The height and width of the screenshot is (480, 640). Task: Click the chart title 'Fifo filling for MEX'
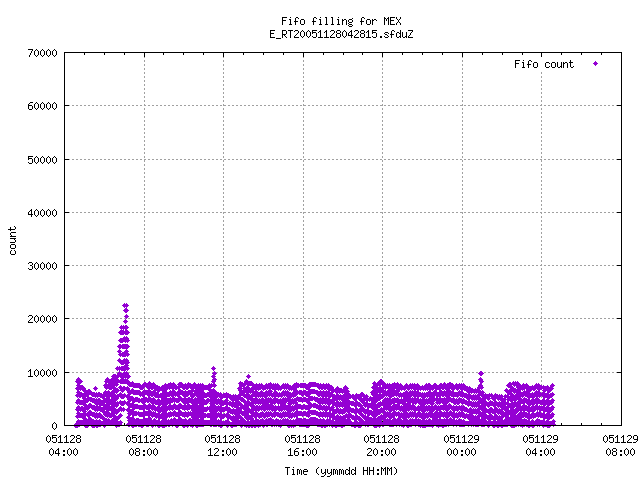tap(341, 21)
